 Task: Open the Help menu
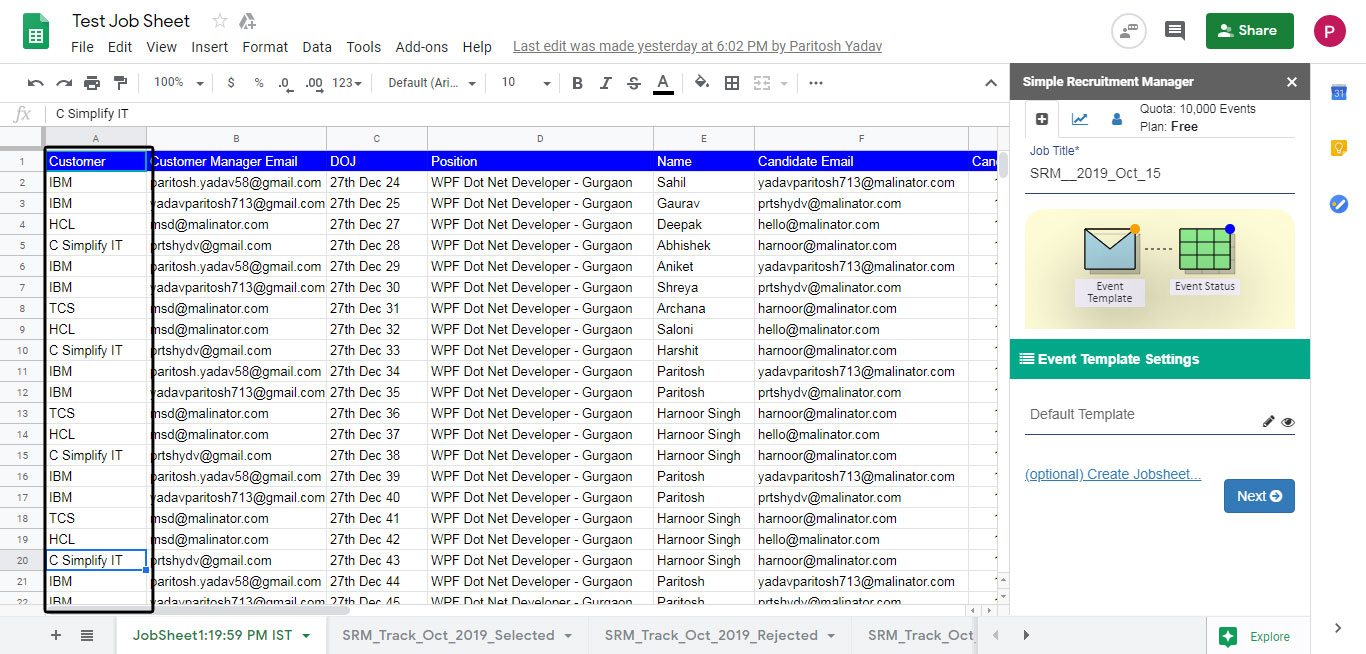(x=477, y=47)
